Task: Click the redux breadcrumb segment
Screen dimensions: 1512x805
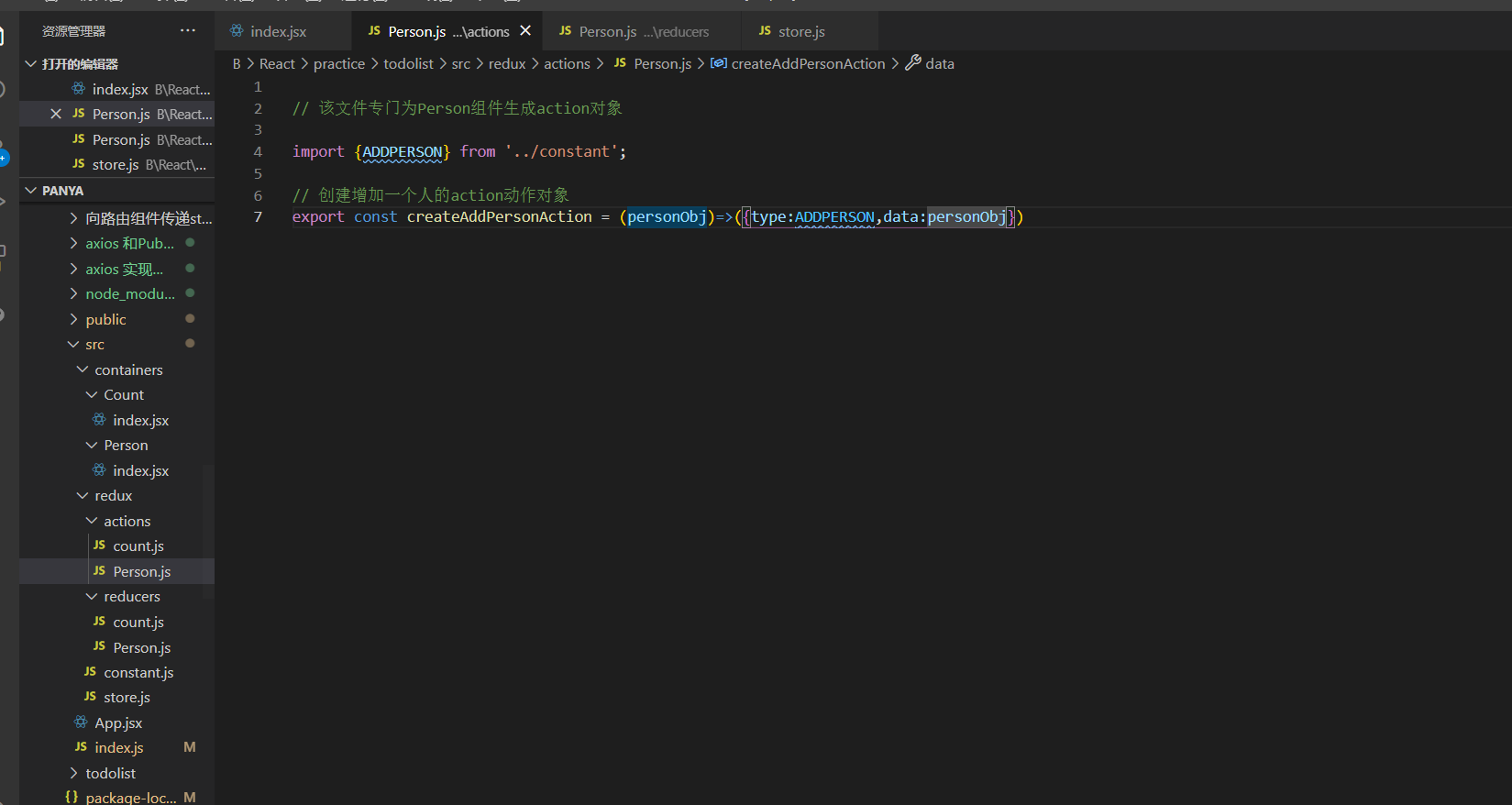Action: tap(507, 63)
